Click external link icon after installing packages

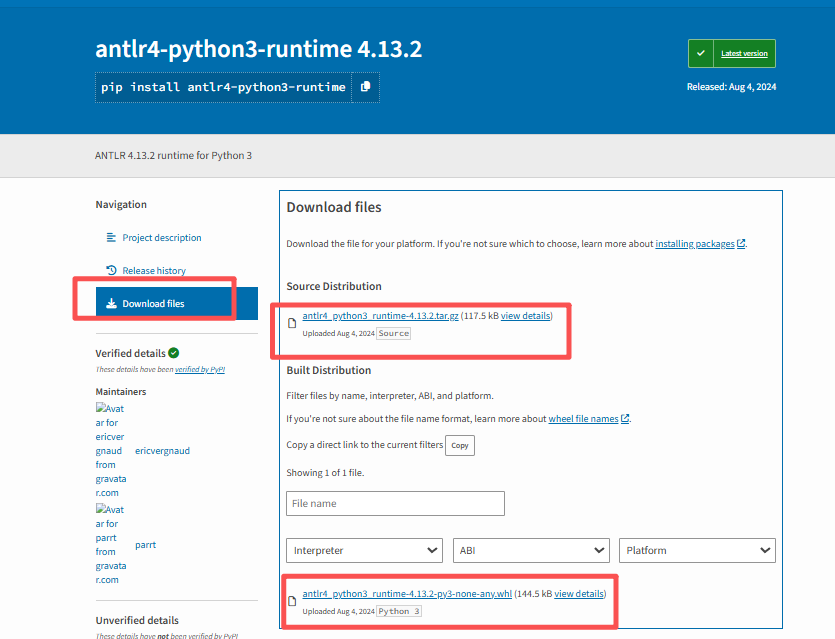click(x=741, y=243)
